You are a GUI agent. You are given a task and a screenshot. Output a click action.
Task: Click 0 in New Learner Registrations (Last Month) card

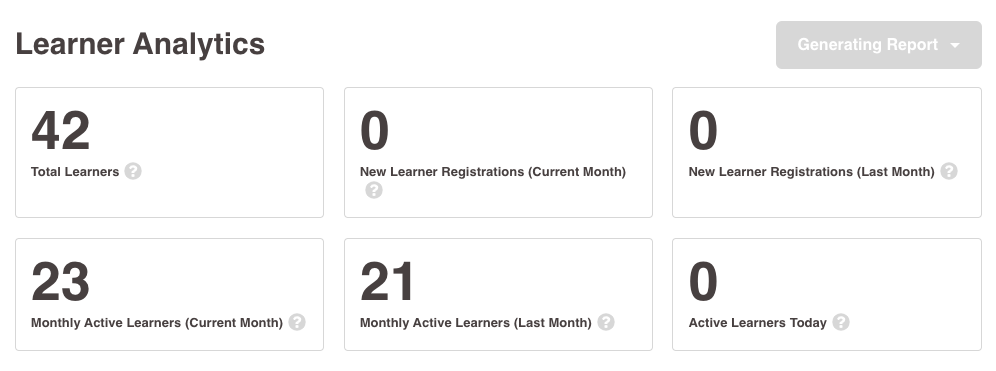[703, 131]
